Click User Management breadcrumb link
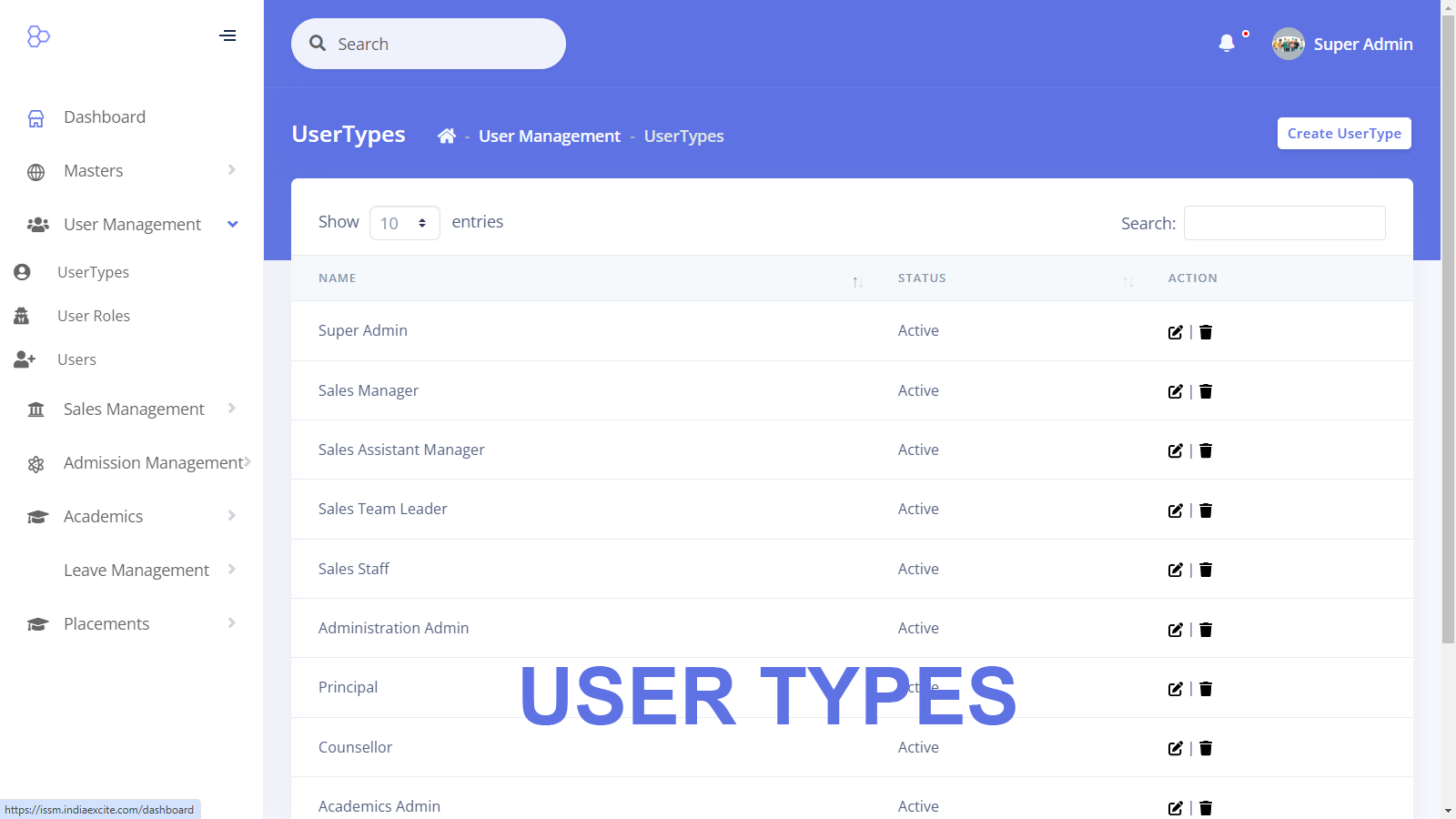This screenshot has width=1456, height=819. [549, 136]
